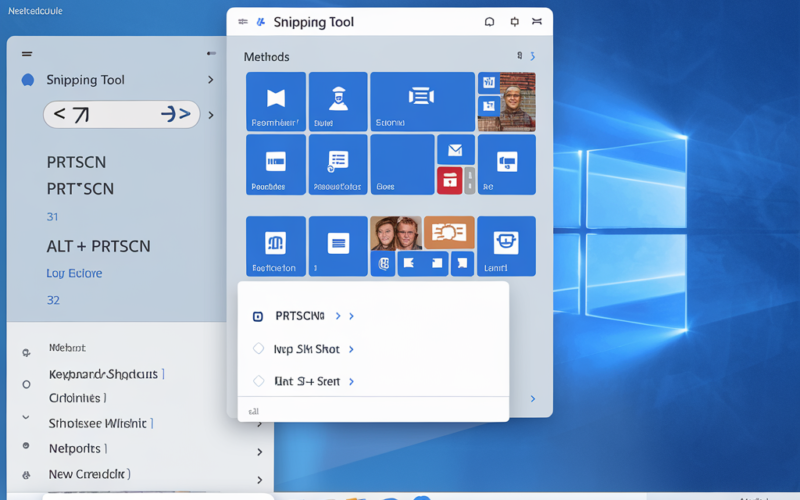Open the Eoeficiefon tile
The height and width of the screenshot is (500, 800).
(276, 246)
